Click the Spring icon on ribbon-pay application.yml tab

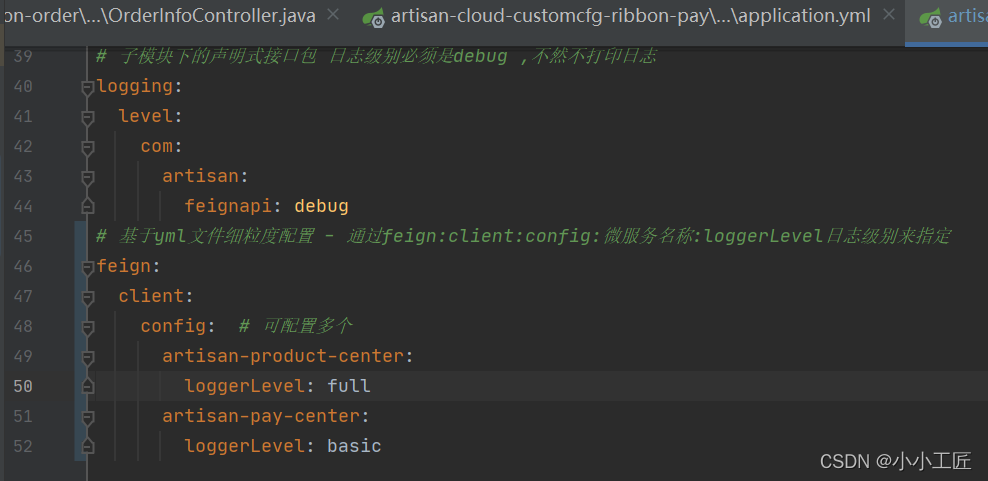[x=374, y=18]
